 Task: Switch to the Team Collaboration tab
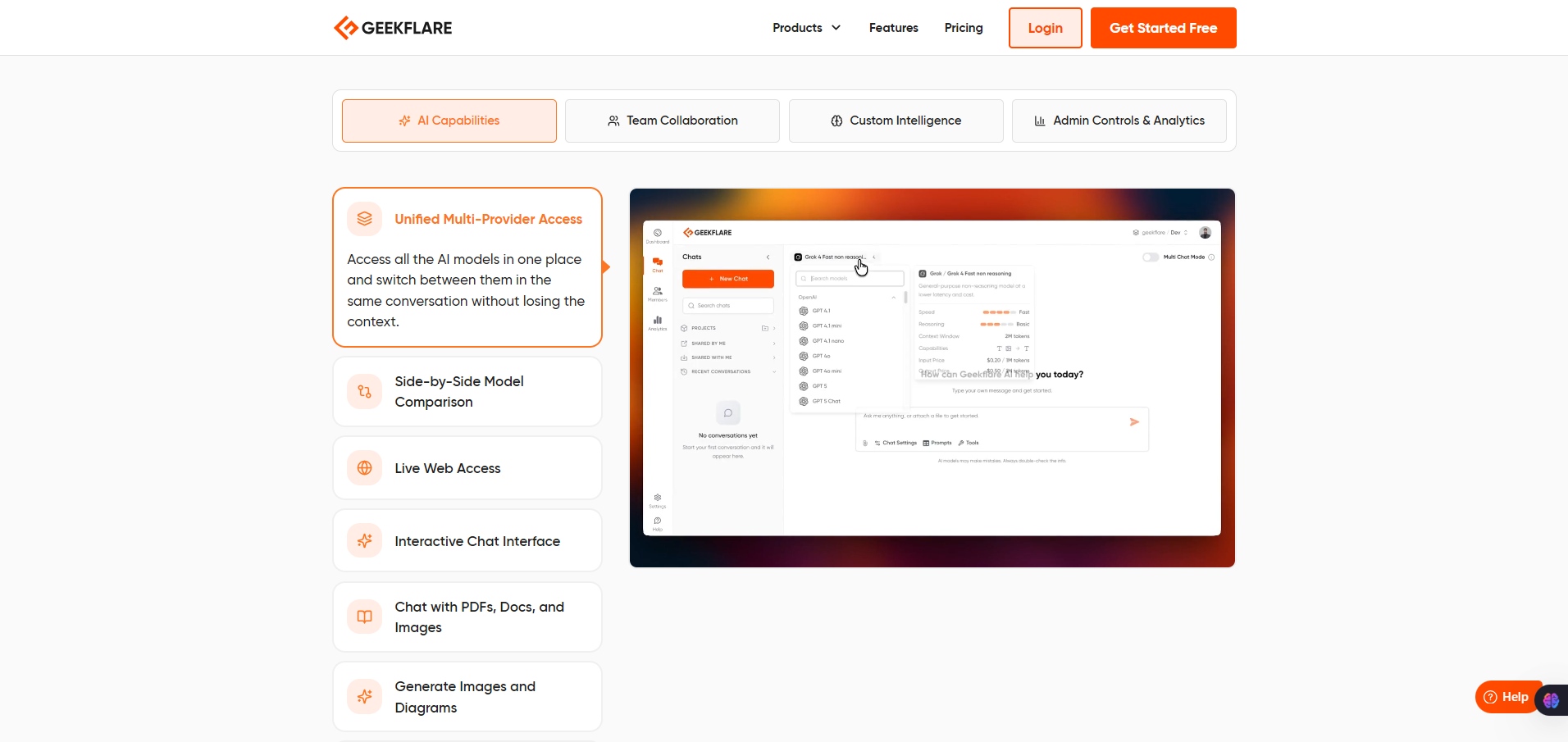(x=672, y=121)
